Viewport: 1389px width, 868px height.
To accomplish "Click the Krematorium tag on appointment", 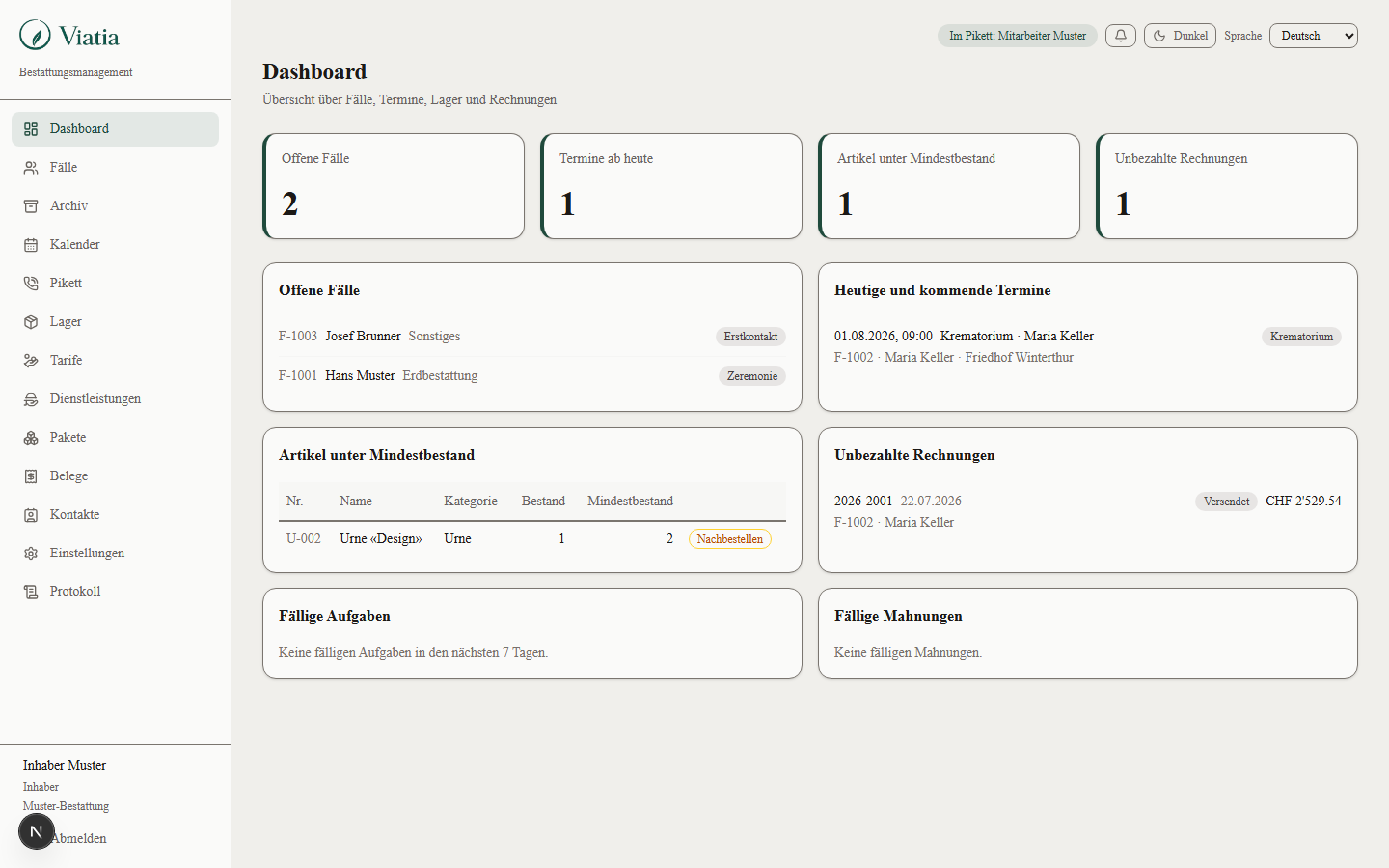I will tap(1301, 337).
